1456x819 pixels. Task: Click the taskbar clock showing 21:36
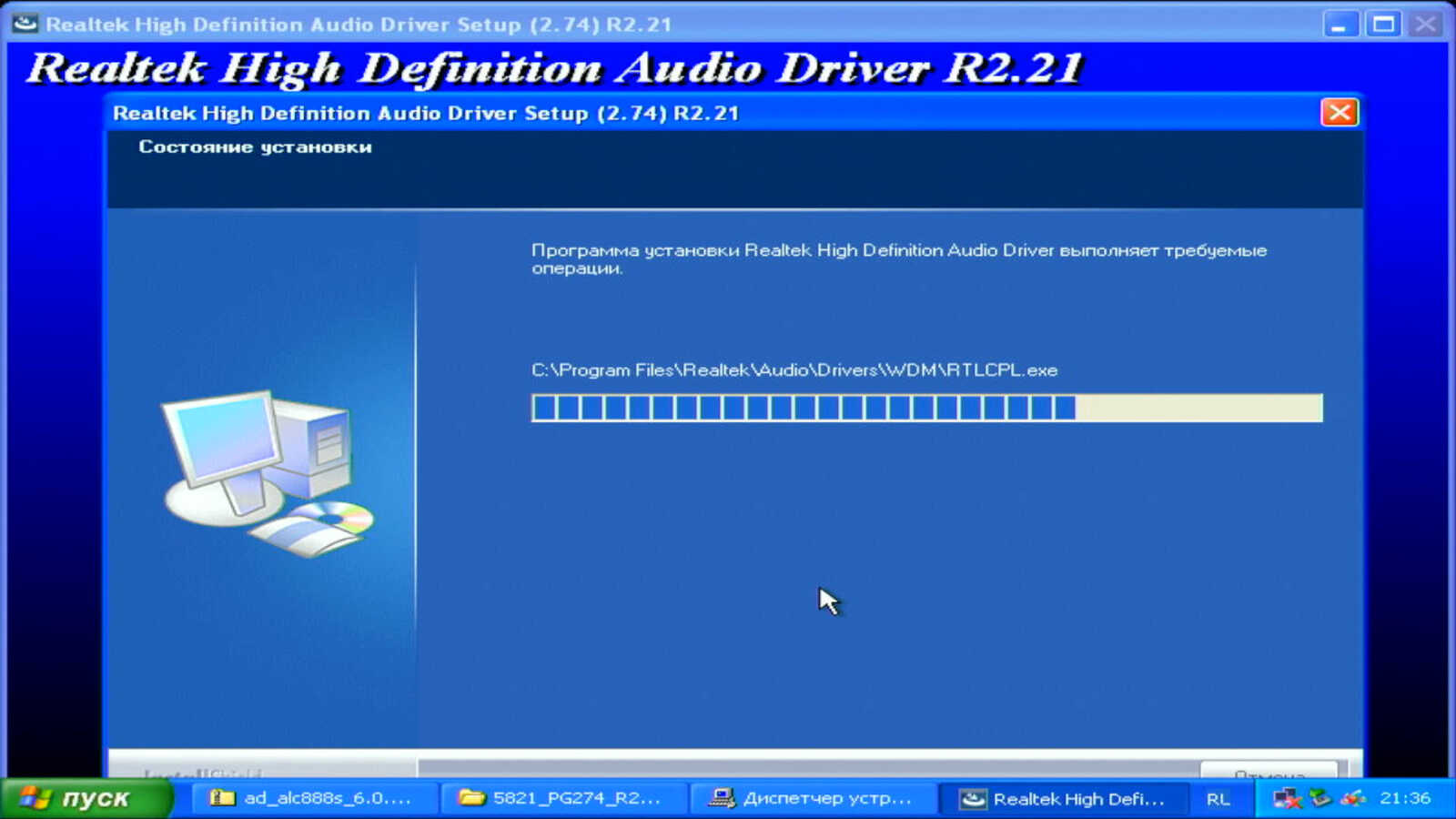point(1405,798)
